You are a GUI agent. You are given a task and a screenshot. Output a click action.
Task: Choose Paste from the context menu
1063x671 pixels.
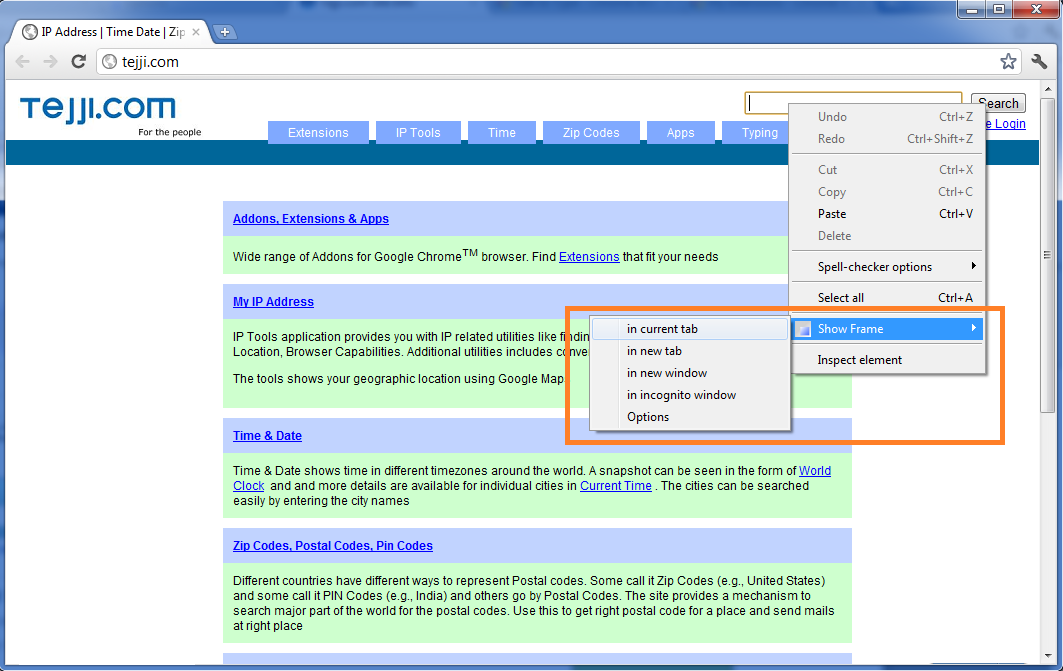(887, 214)
